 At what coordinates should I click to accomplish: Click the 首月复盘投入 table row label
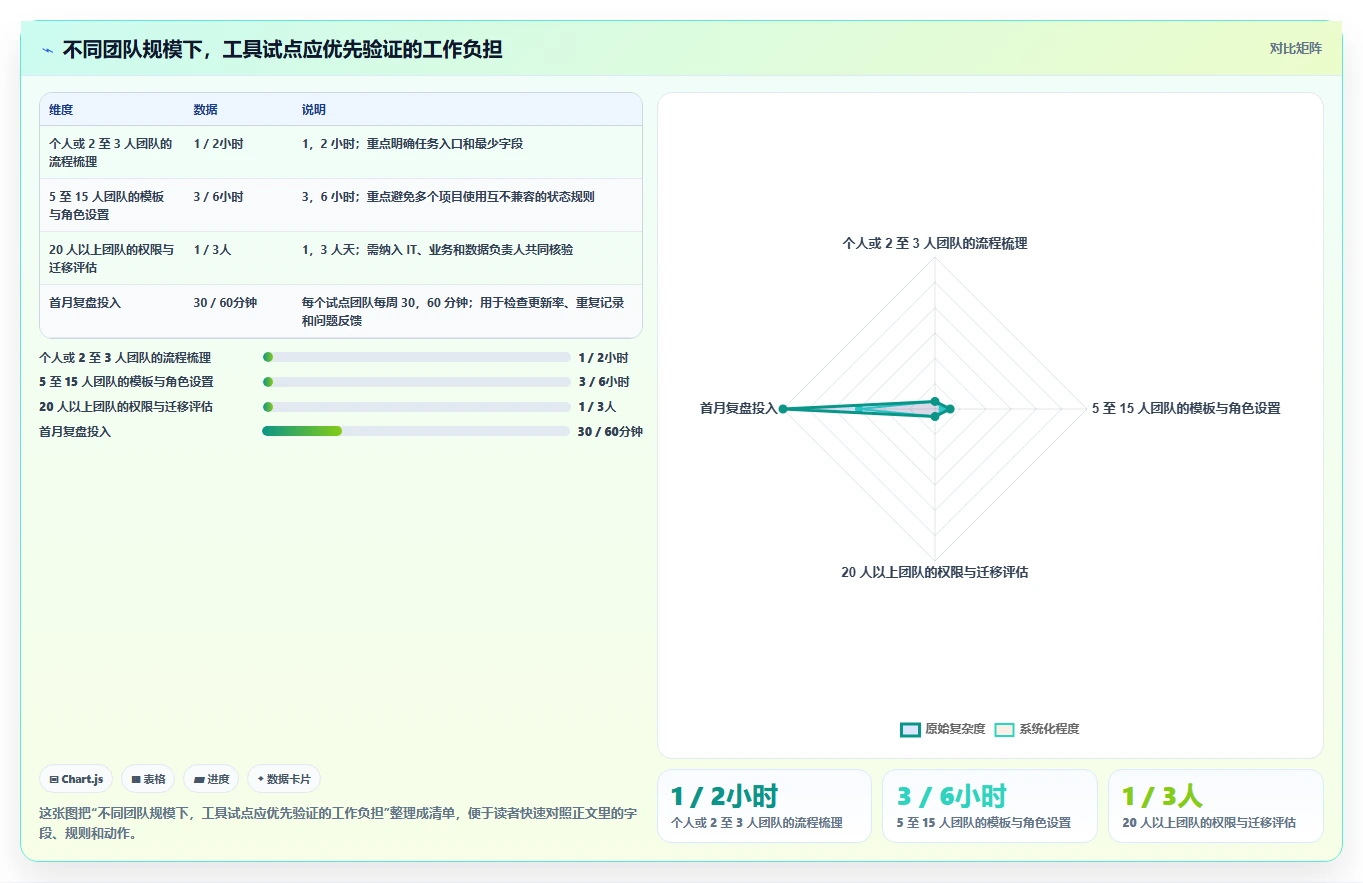85,302
